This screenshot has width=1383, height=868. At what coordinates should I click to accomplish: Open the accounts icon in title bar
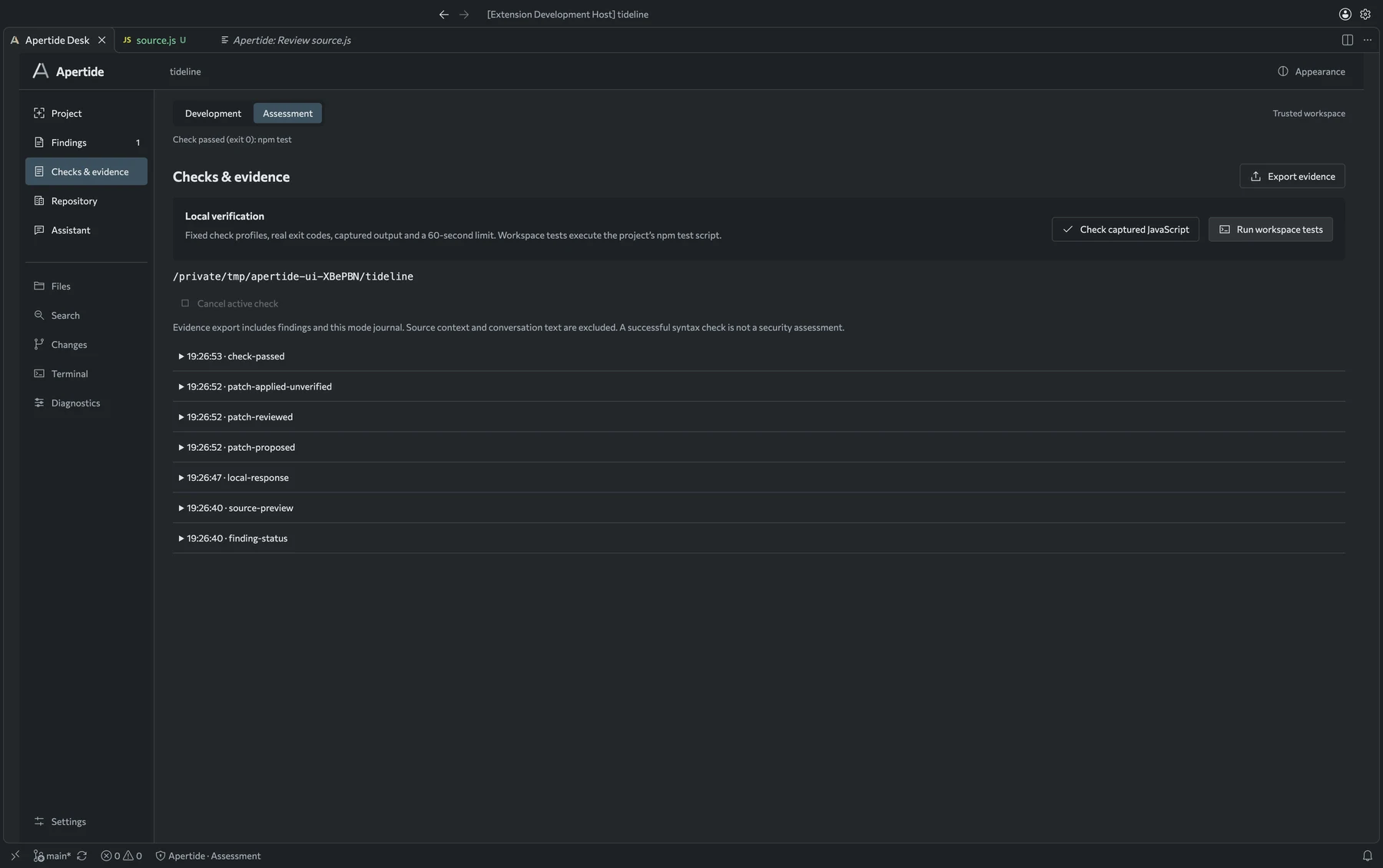pos(1345,14)
